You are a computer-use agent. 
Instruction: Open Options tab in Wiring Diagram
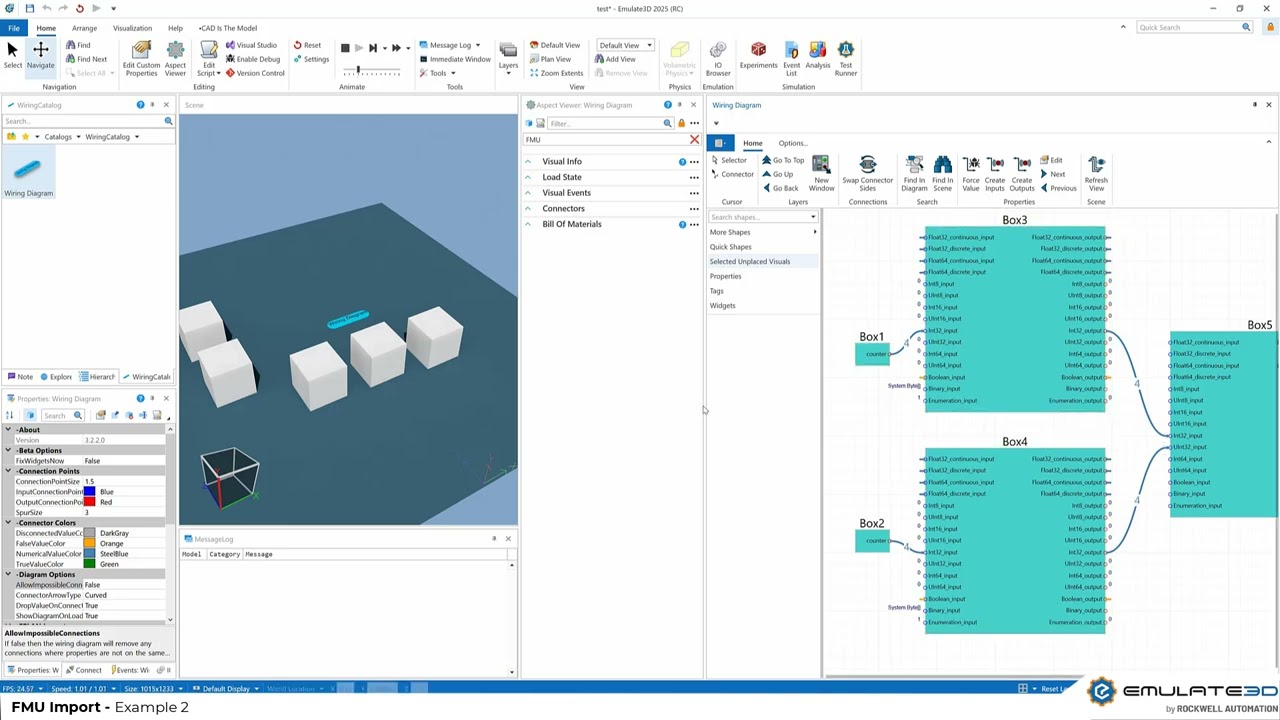[x=792, y=143]
